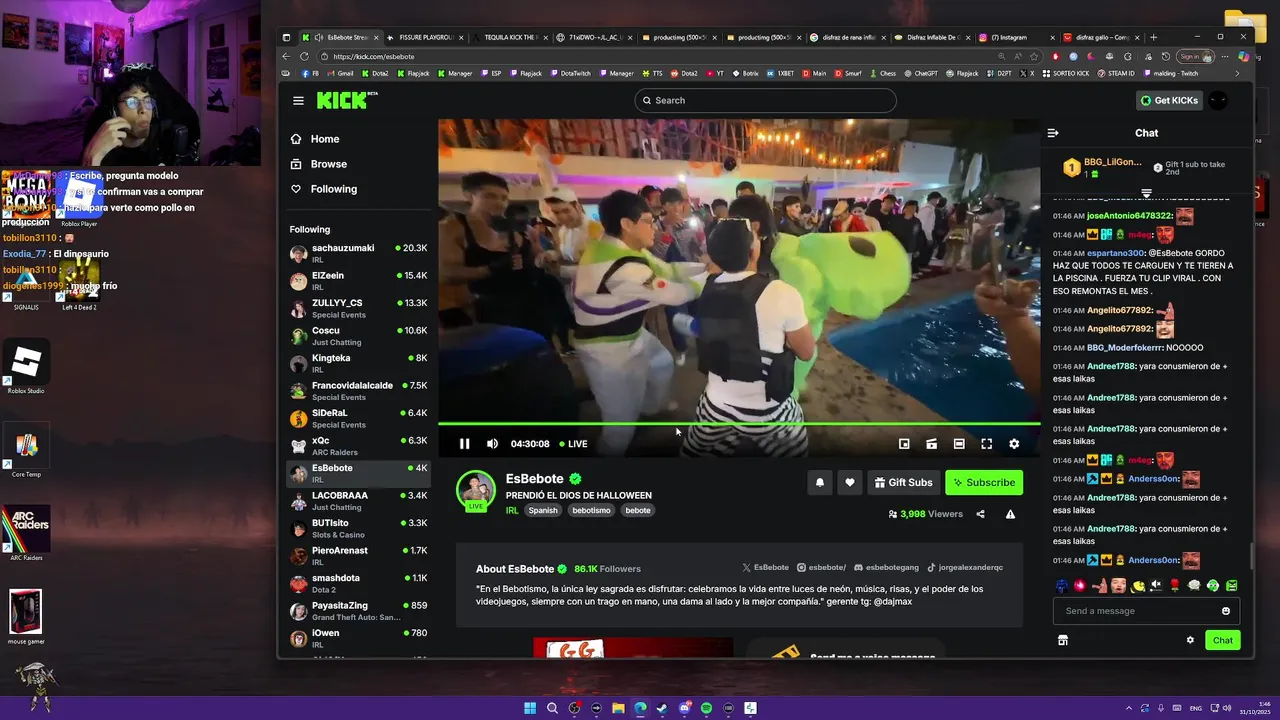
Task: Open chat shop store icon
Action: click(1063, 640)
